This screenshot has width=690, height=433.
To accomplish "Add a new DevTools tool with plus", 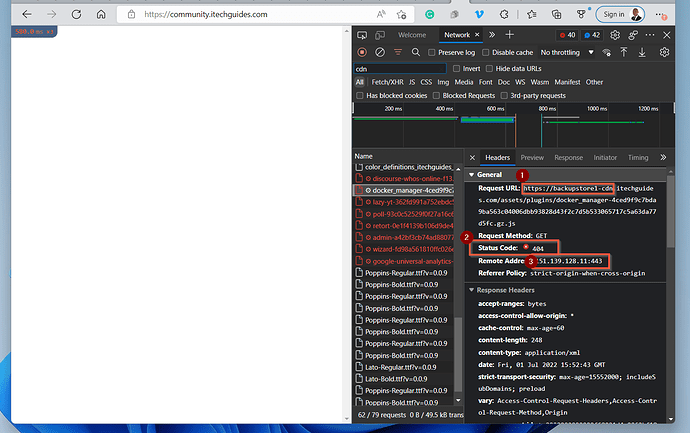I will pyautogui.click(x=510, y=35).
